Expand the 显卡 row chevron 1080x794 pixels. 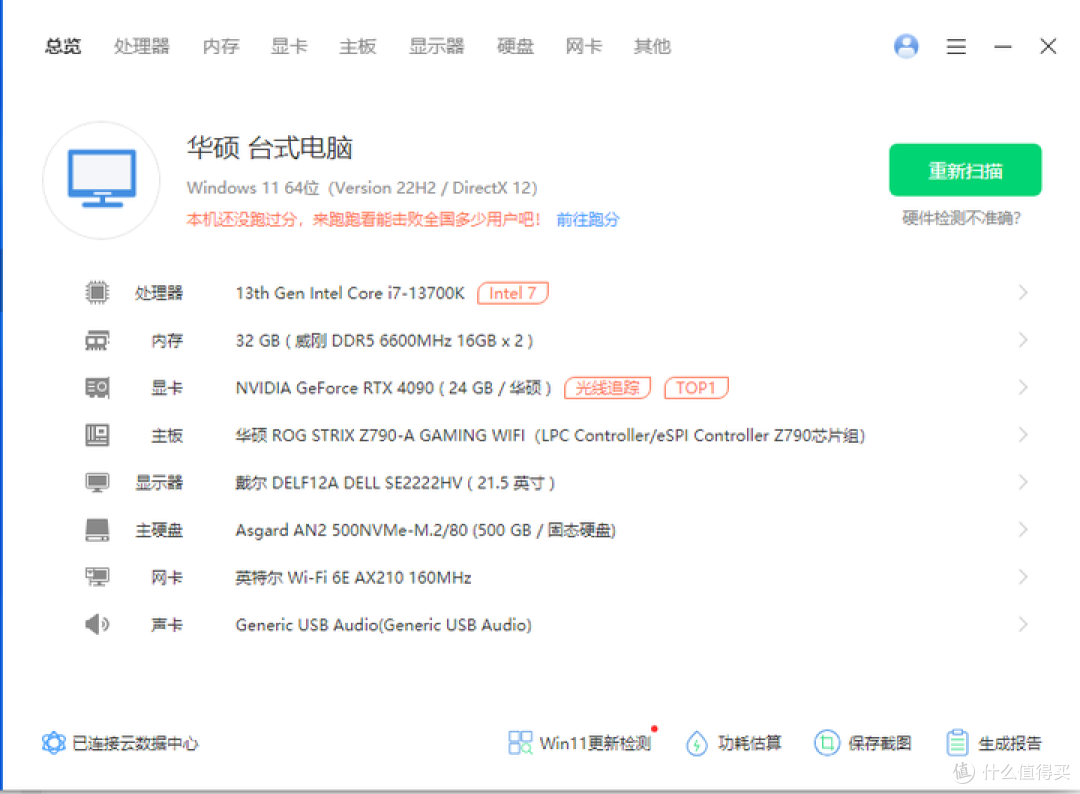(1024, 388)
